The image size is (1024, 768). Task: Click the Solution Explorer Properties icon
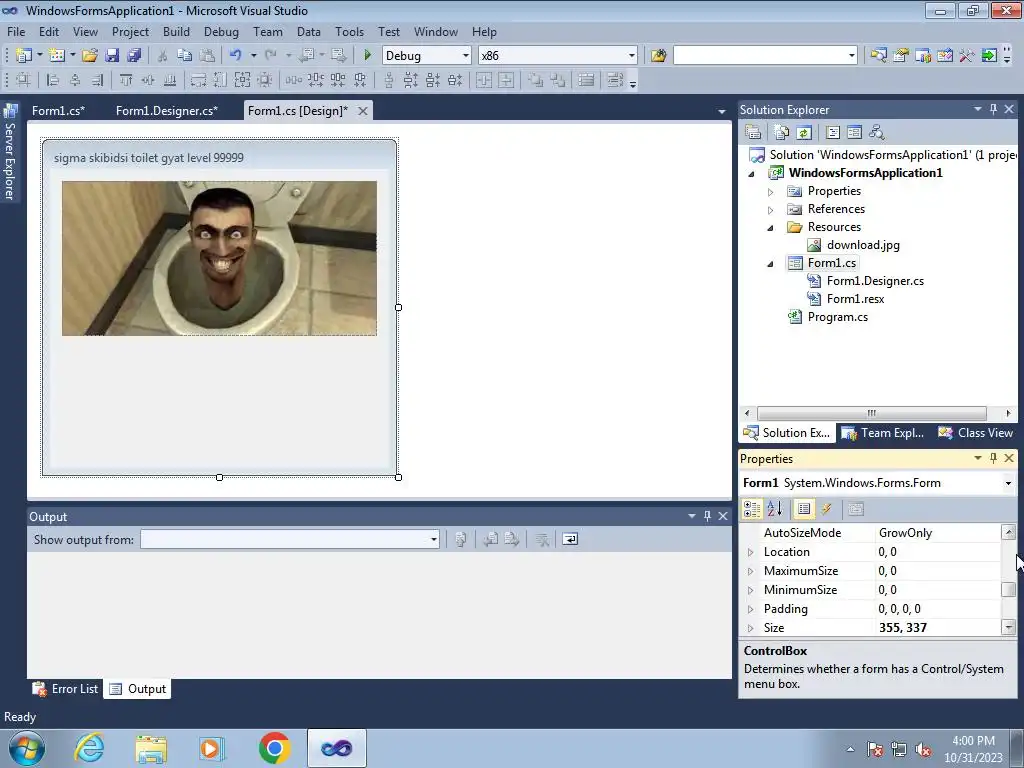click(753, 133)
